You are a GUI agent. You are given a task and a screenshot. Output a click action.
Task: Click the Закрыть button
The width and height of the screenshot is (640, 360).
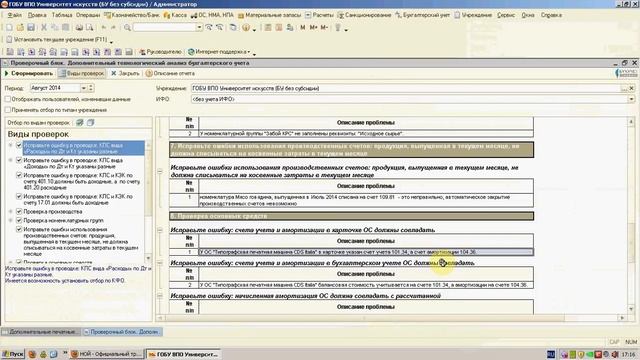[x=125, y=73]
